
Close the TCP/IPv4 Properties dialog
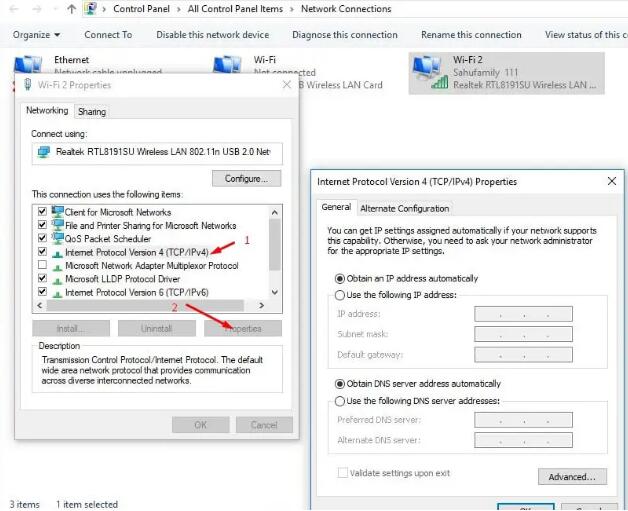coord(612,181)
